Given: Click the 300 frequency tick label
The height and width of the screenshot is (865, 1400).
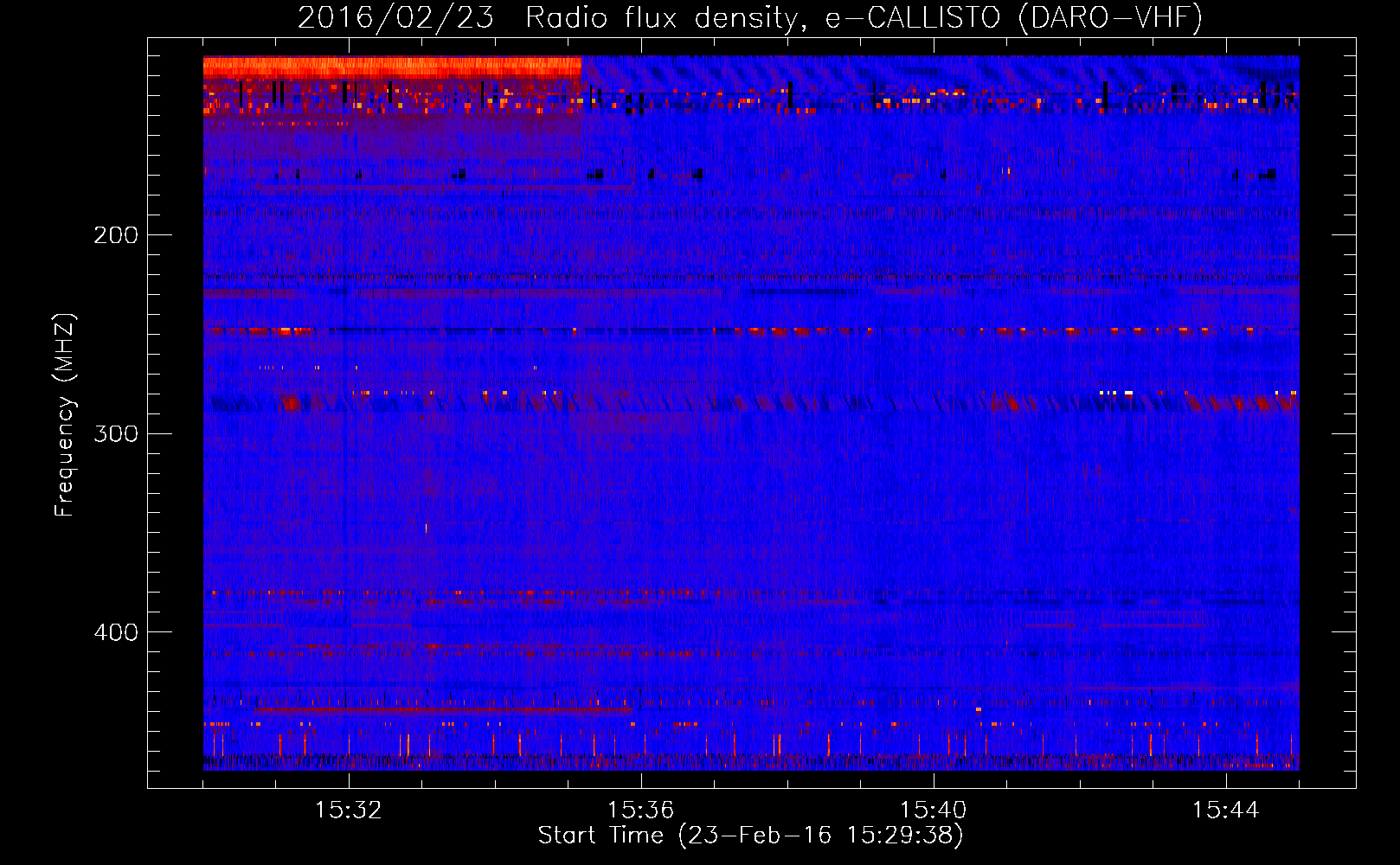Looking at the screenshot, I should (115, 433).
